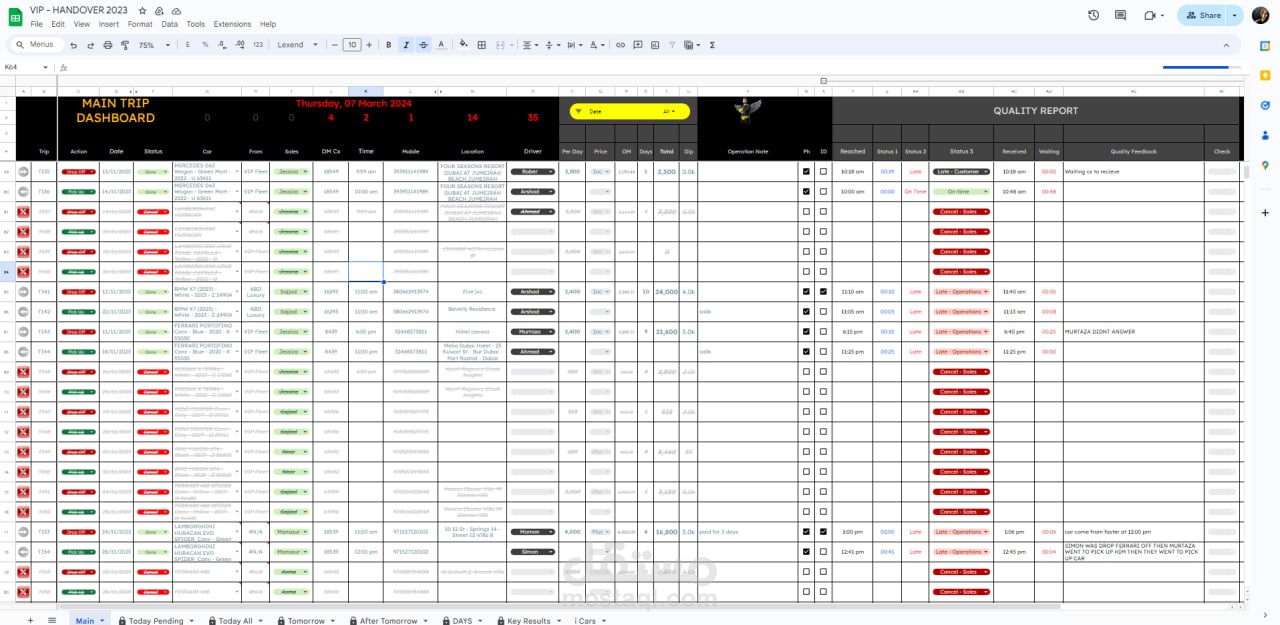Switch to After Tomorrow sheet tab
Screen dimensions: 1280x625
389,620
